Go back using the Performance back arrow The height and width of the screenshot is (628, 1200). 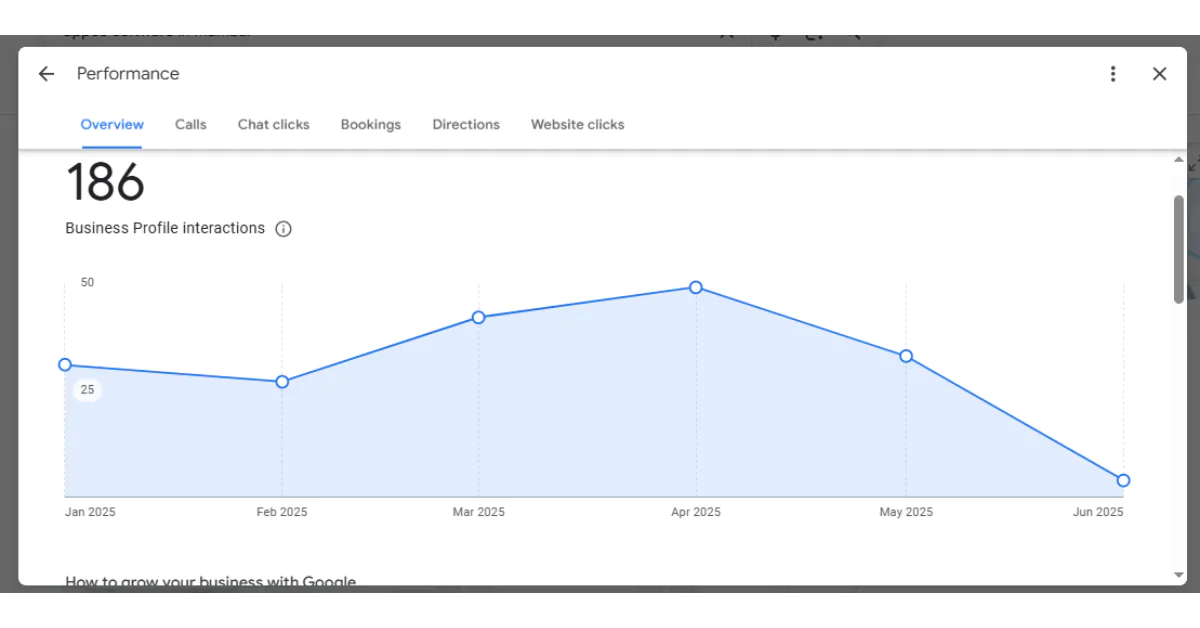tap(46, 74)
